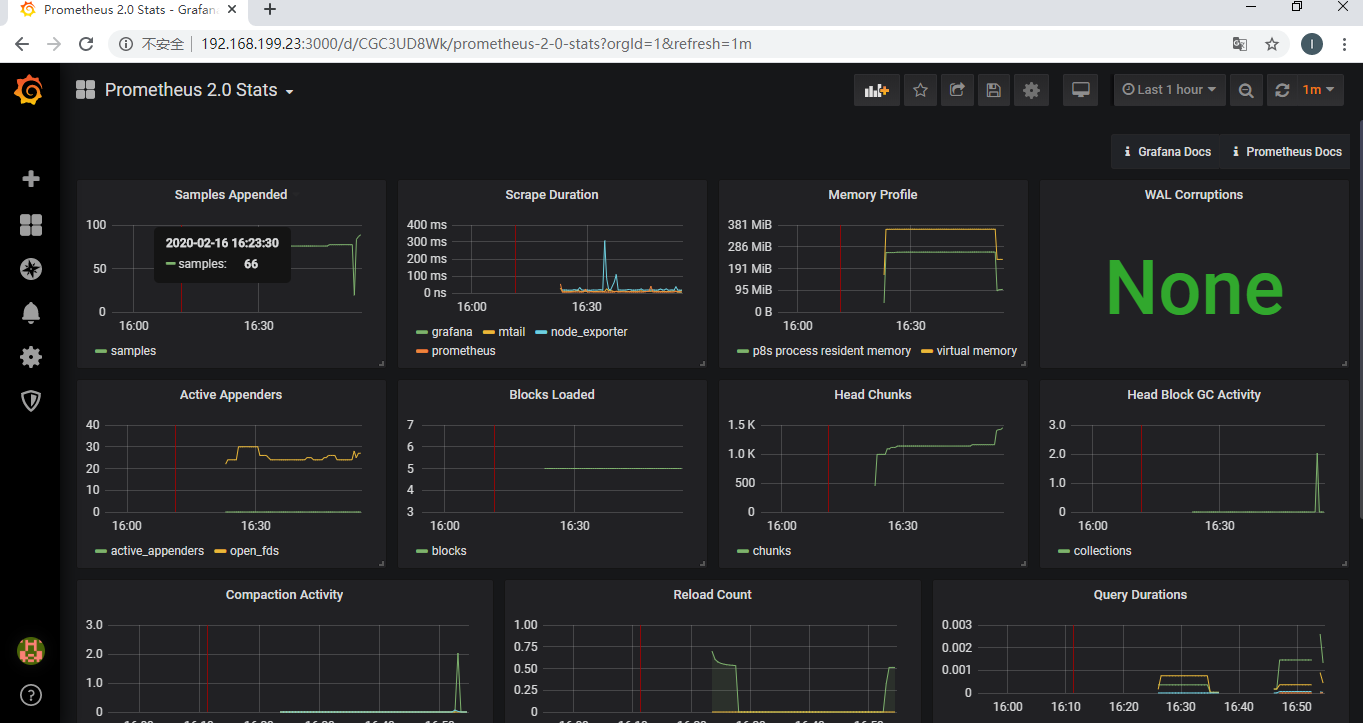
Task: Open the 1m refresh interval dropdown
Action: pos(1320,90)
